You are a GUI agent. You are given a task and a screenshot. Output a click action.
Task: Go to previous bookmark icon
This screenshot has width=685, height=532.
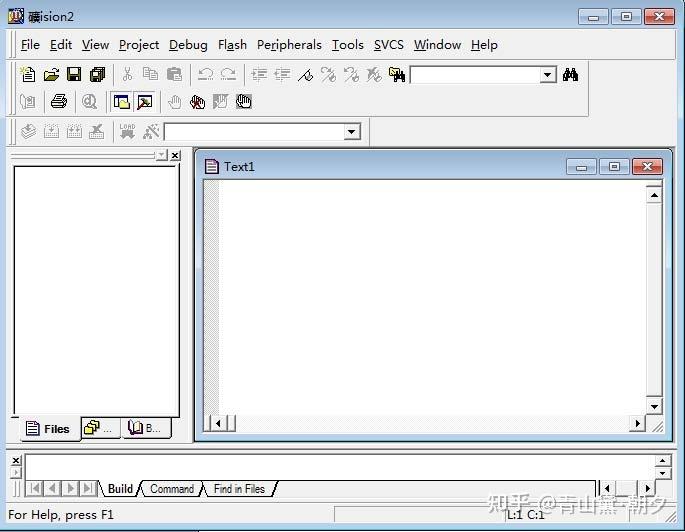click(x=351, y=75)
